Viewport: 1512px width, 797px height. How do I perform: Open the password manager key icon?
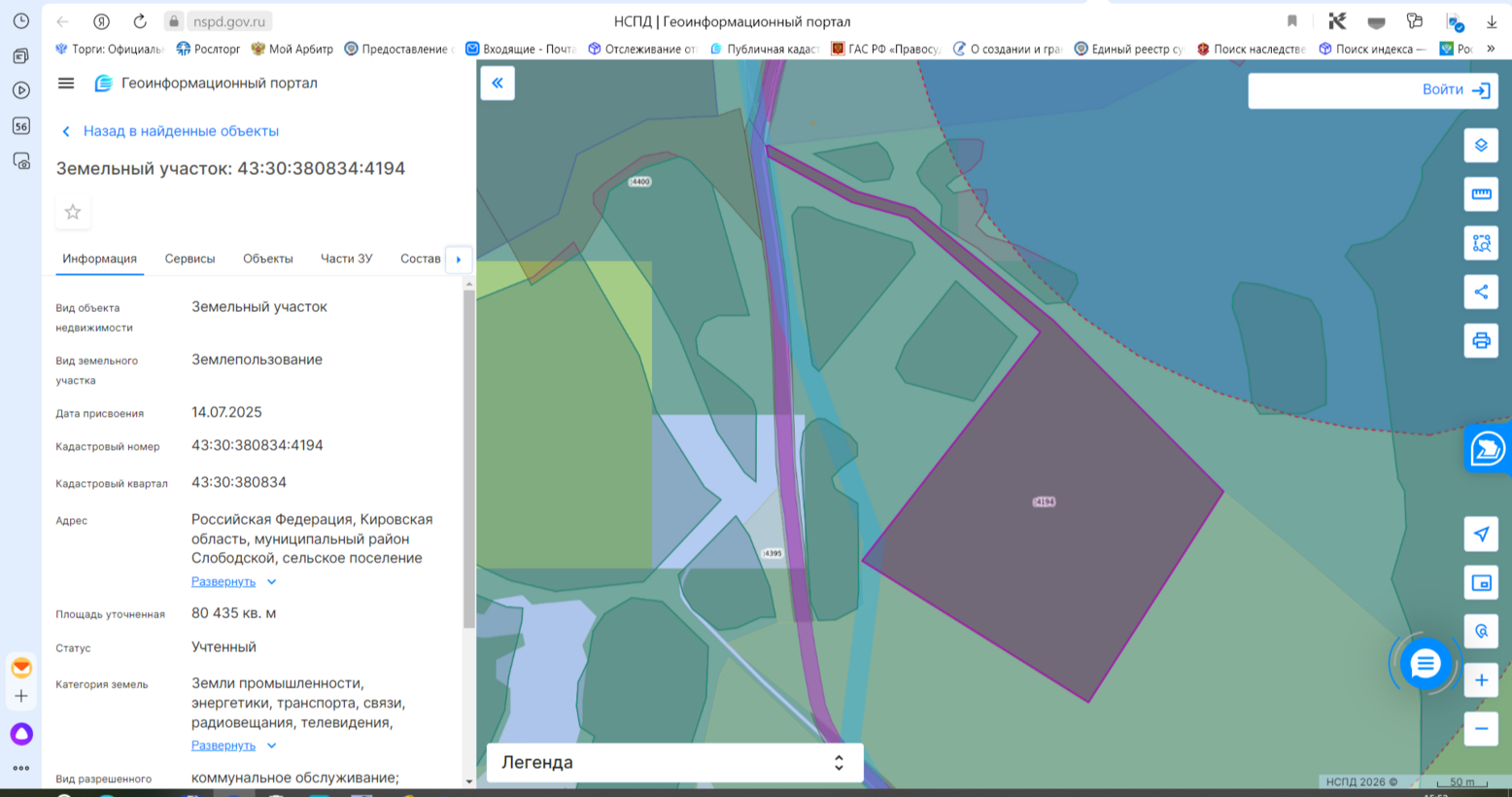click(x=1415, y=21)
